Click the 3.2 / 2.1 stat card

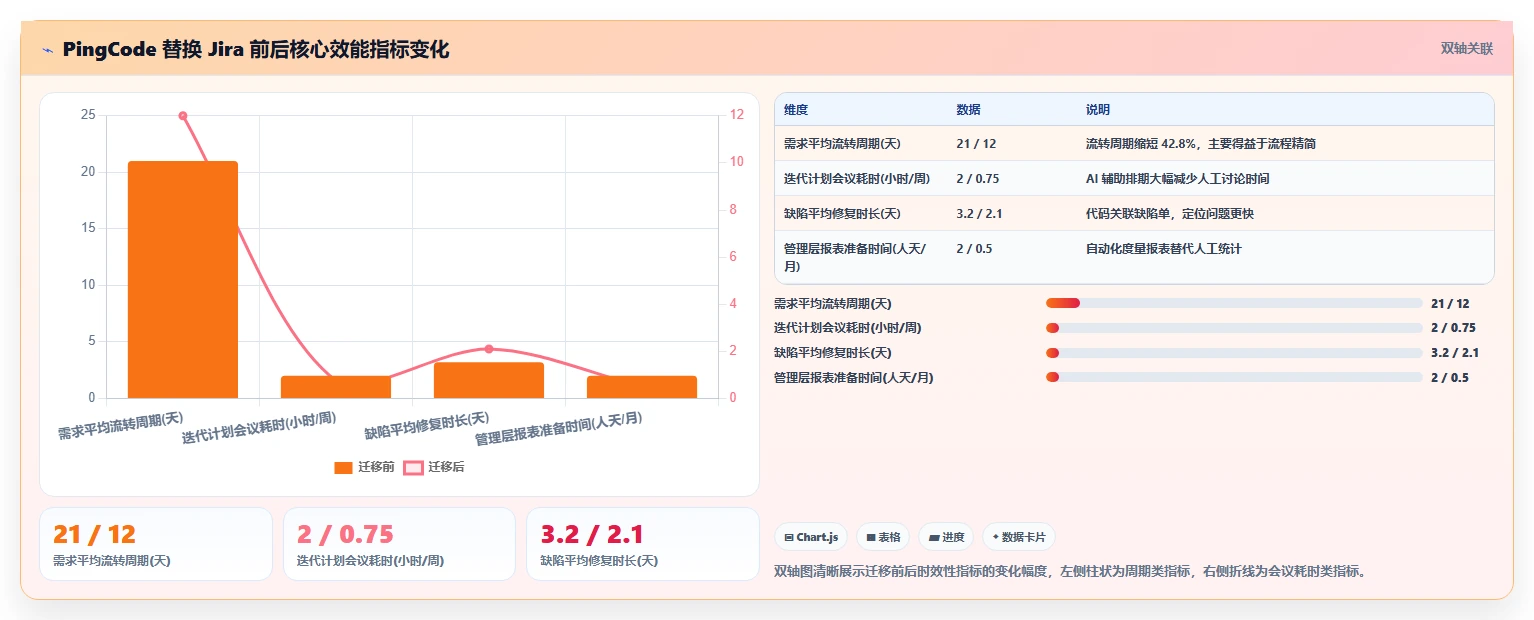click(x=643, y=544)
